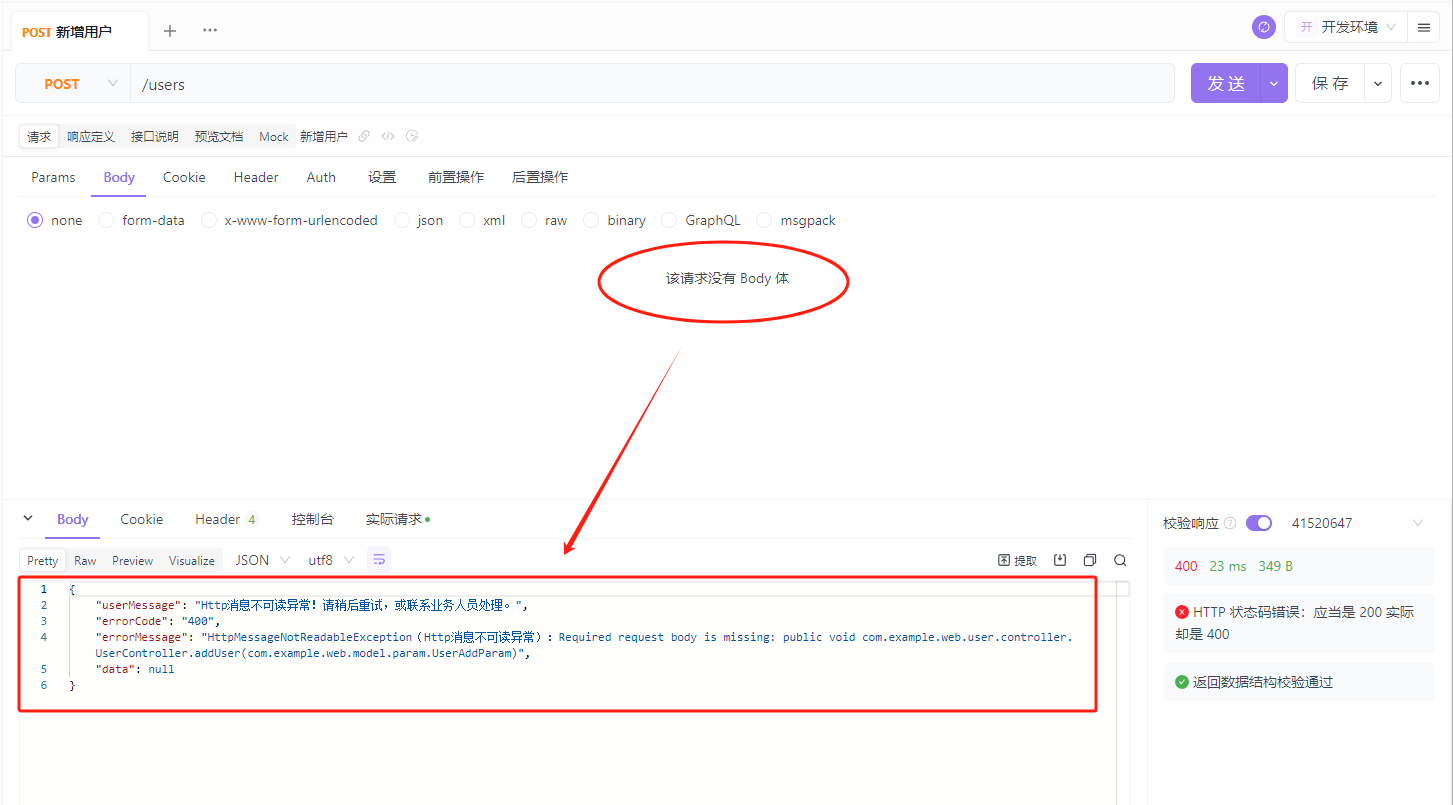Click the help icon beside 校验响应

click(x=1230, y=523)
